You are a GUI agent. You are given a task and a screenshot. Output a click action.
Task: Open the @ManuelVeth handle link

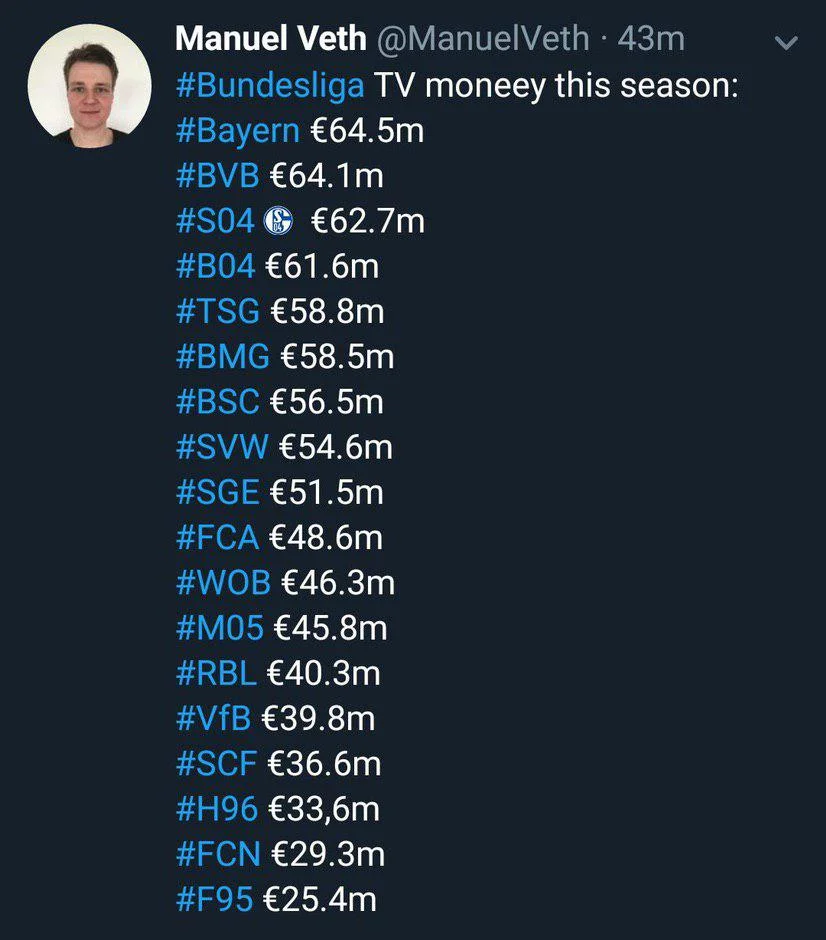point(484,39)
